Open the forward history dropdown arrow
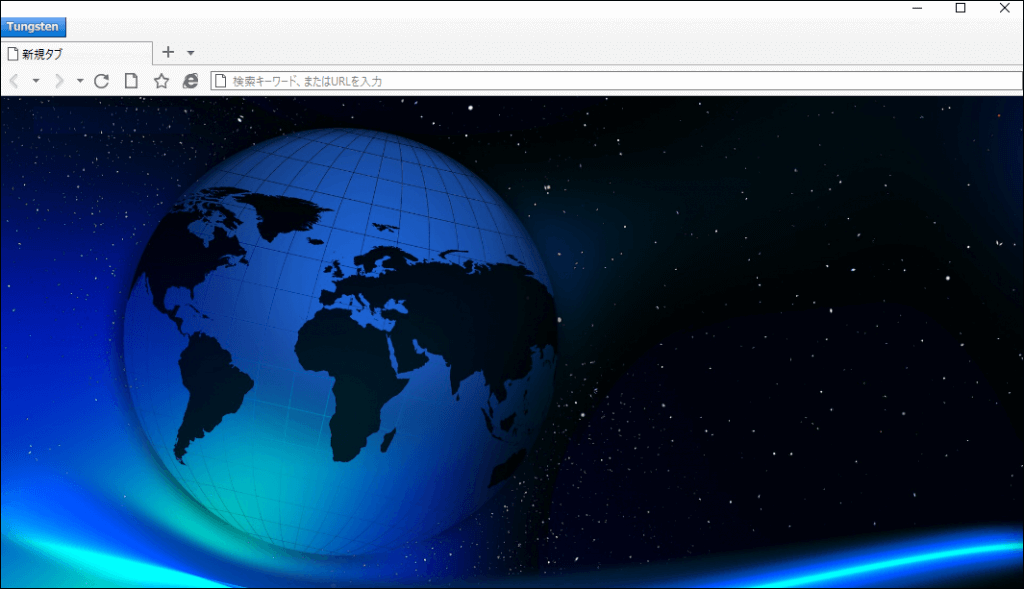The image size is (1024, 589). click(x=80, y=81)
